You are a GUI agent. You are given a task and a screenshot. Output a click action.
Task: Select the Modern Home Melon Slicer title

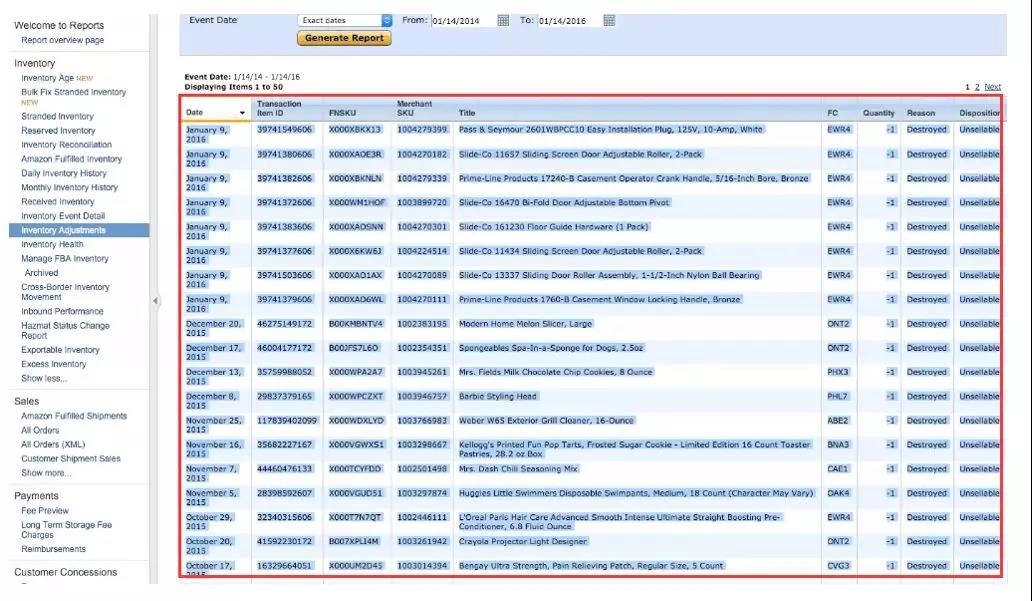(x=526, y=324)
